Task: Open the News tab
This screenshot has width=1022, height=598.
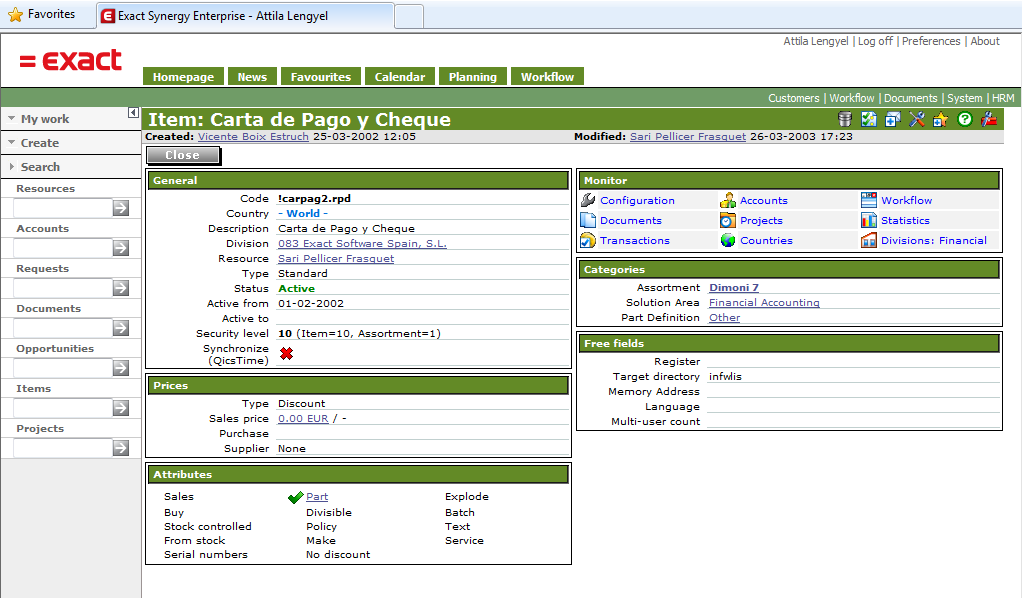Action: [252, 76]
